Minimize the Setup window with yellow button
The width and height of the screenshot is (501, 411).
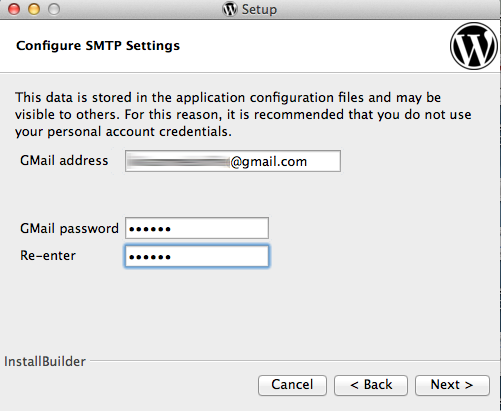point(34,9)
